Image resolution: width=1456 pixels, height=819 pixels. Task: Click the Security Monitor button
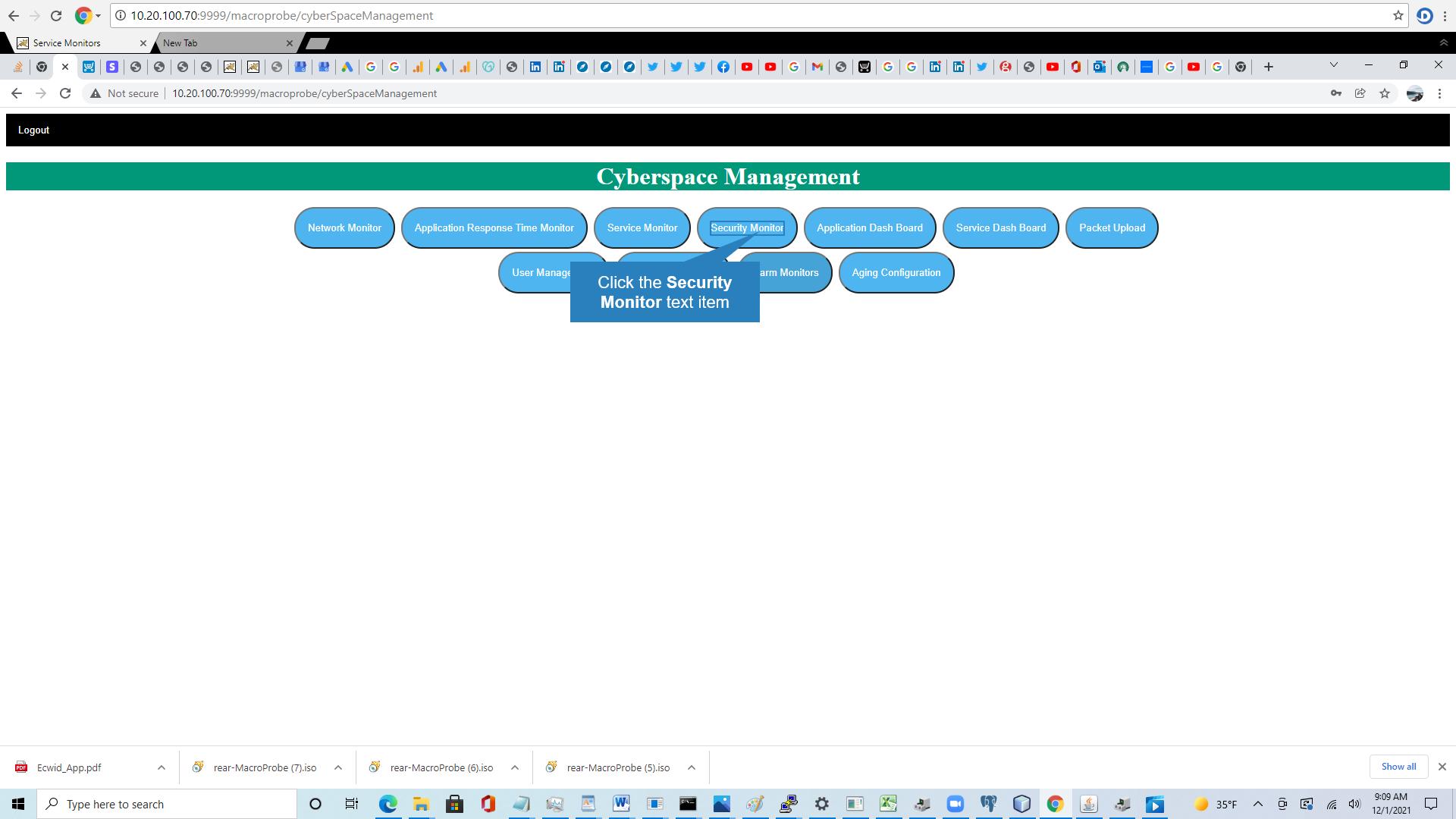747,227
